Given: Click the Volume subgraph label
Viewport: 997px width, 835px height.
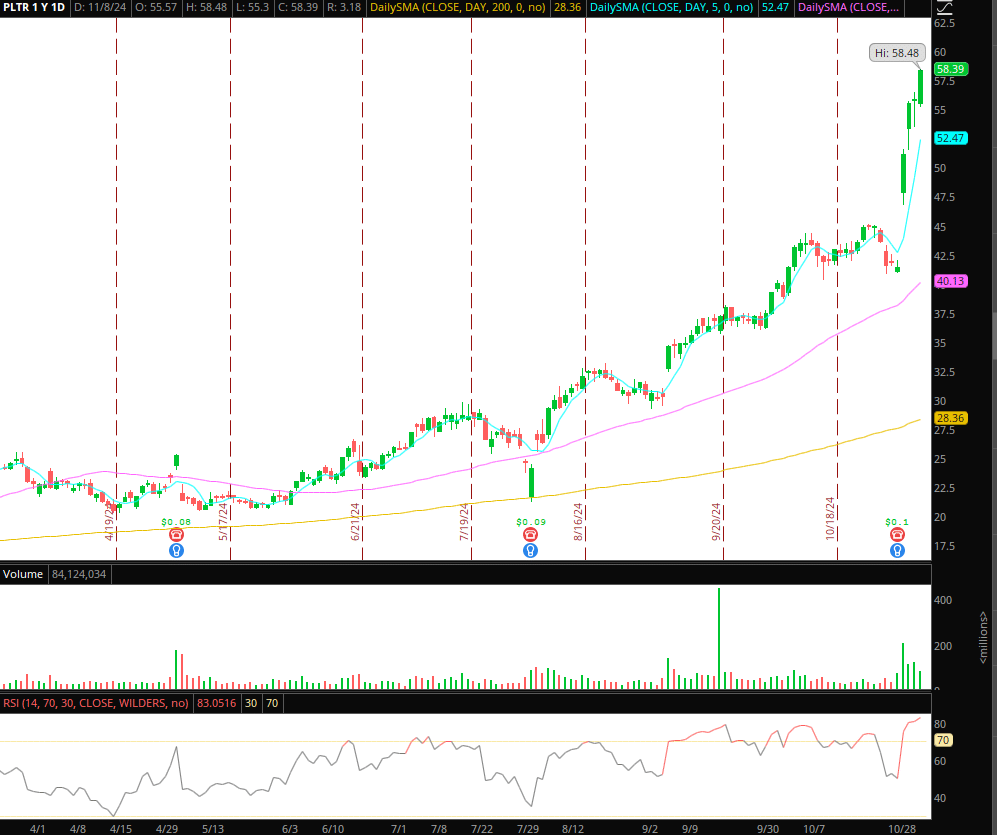Looking at the screenshot, I should (22, 575).
